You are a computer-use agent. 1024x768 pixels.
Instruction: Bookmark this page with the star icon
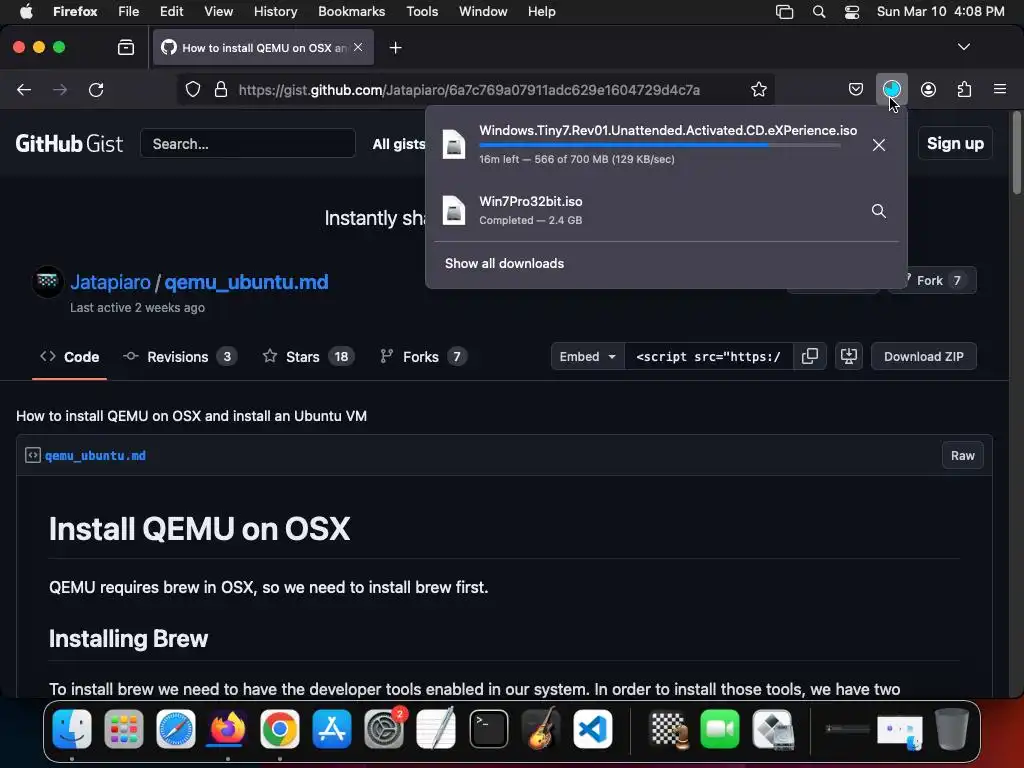pyautogui.click(x=758, y=89)
